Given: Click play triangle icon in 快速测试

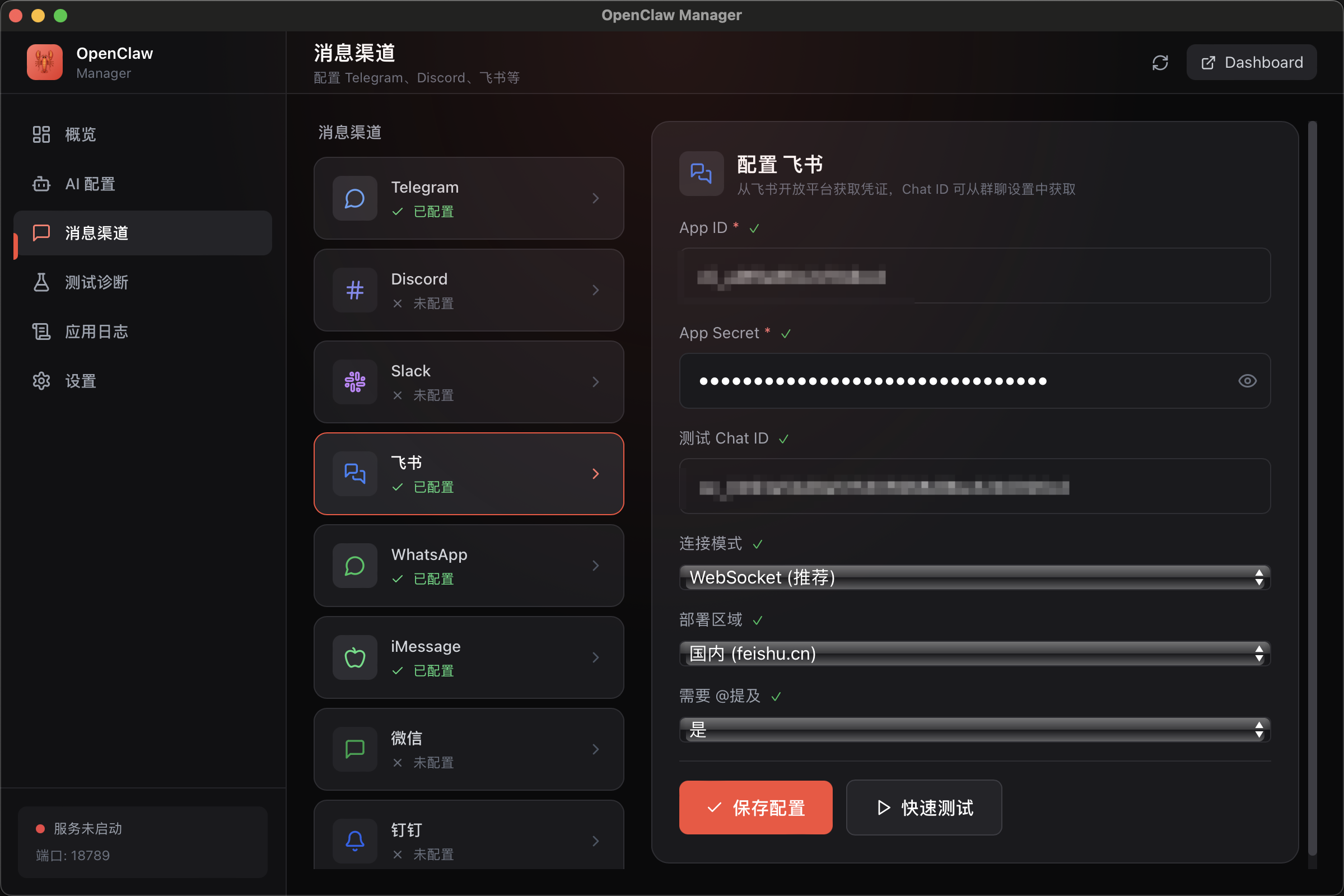Looking at the screenshot, I should coord(884,808).
